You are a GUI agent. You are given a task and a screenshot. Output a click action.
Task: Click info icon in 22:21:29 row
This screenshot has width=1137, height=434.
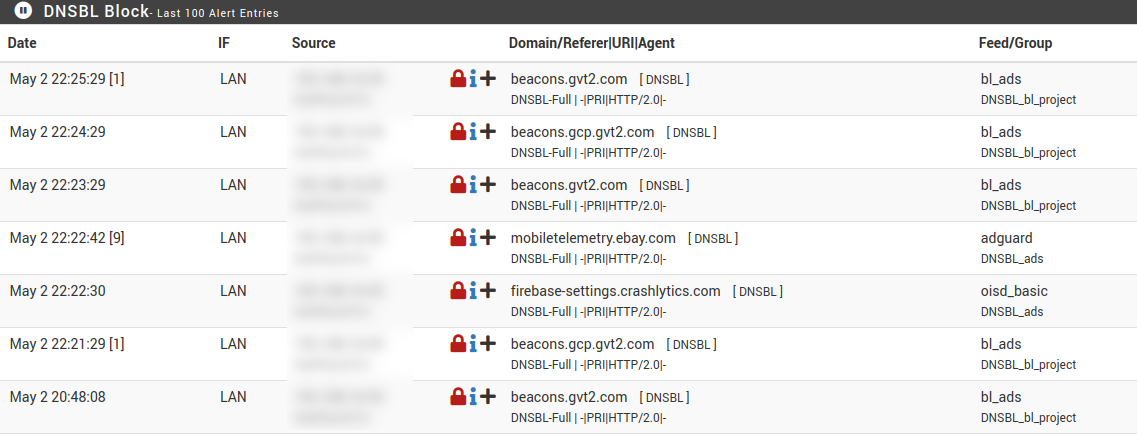click(473, 343)
